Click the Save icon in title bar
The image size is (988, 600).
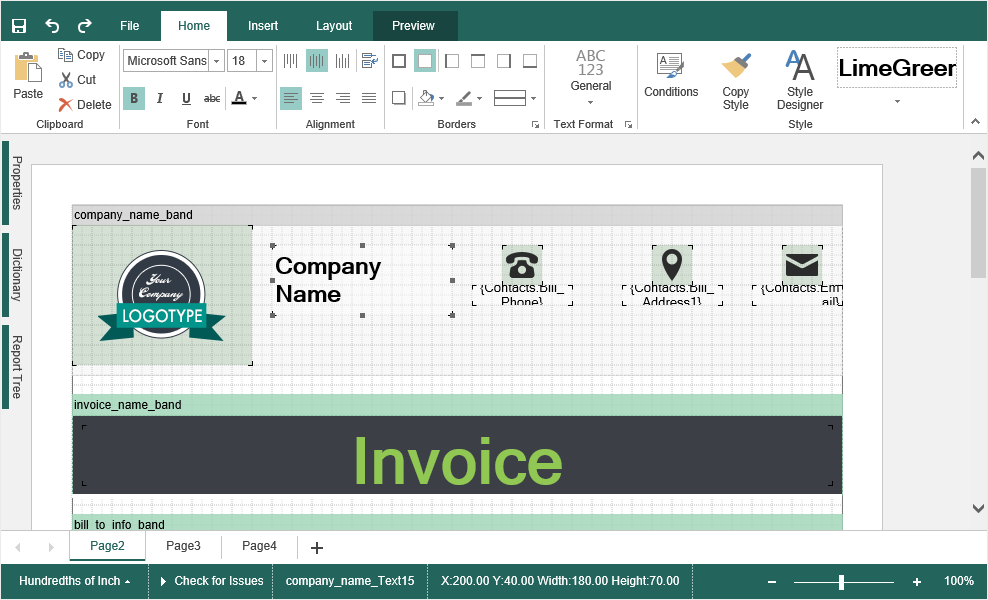(x=19, y=26)
